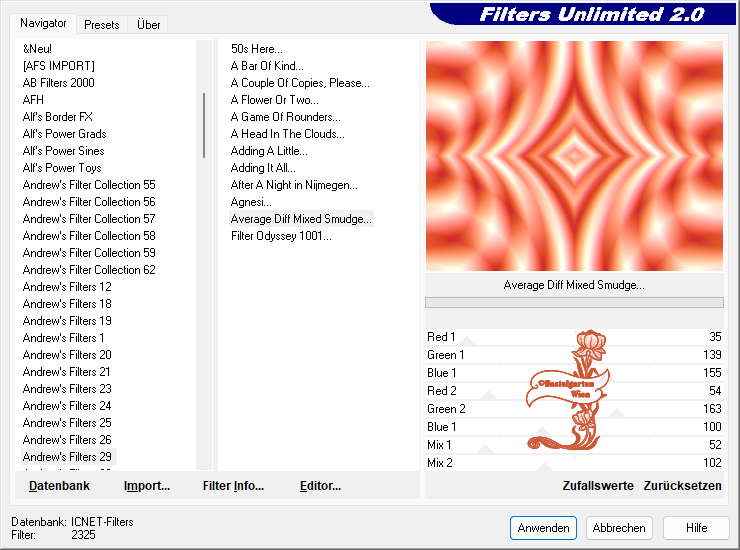Select &Neu! category

[37, 49]
